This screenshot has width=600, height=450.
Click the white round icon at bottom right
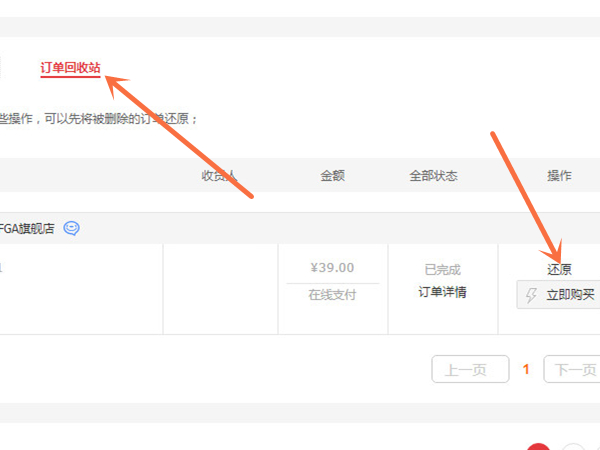coord(573,446)
